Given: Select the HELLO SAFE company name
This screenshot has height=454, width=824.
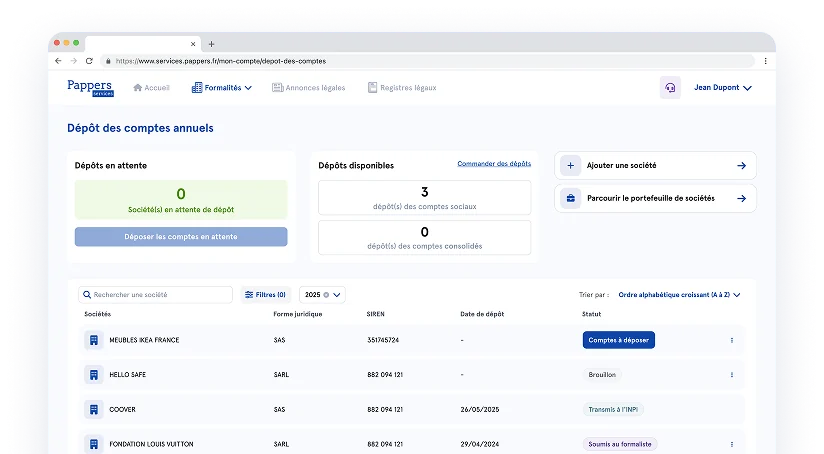Looking at the screenshot, I should (128, 375).
